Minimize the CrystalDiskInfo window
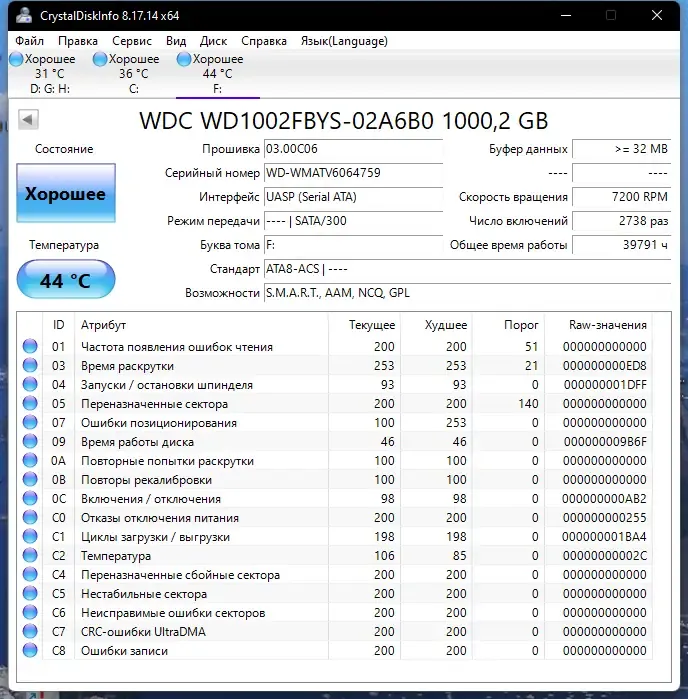 [x=566, y=16]
